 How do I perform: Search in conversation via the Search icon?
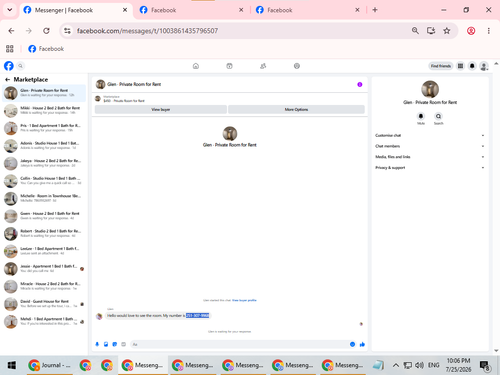click(438, 116)
